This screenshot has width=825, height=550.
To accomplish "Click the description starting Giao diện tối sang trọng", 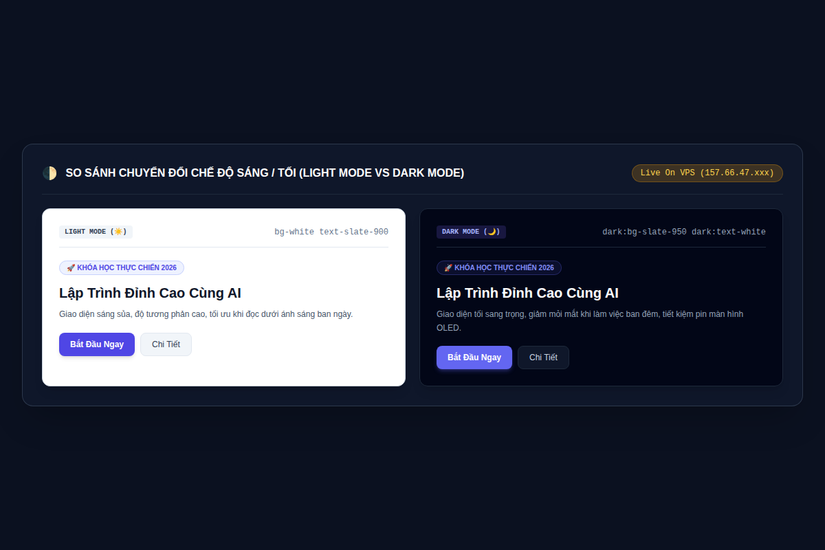I will 590,321.
